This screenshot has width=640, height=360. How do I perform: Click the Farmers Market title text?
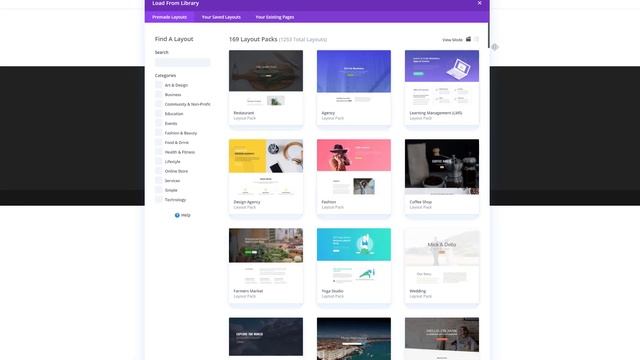tap(248, 291)
